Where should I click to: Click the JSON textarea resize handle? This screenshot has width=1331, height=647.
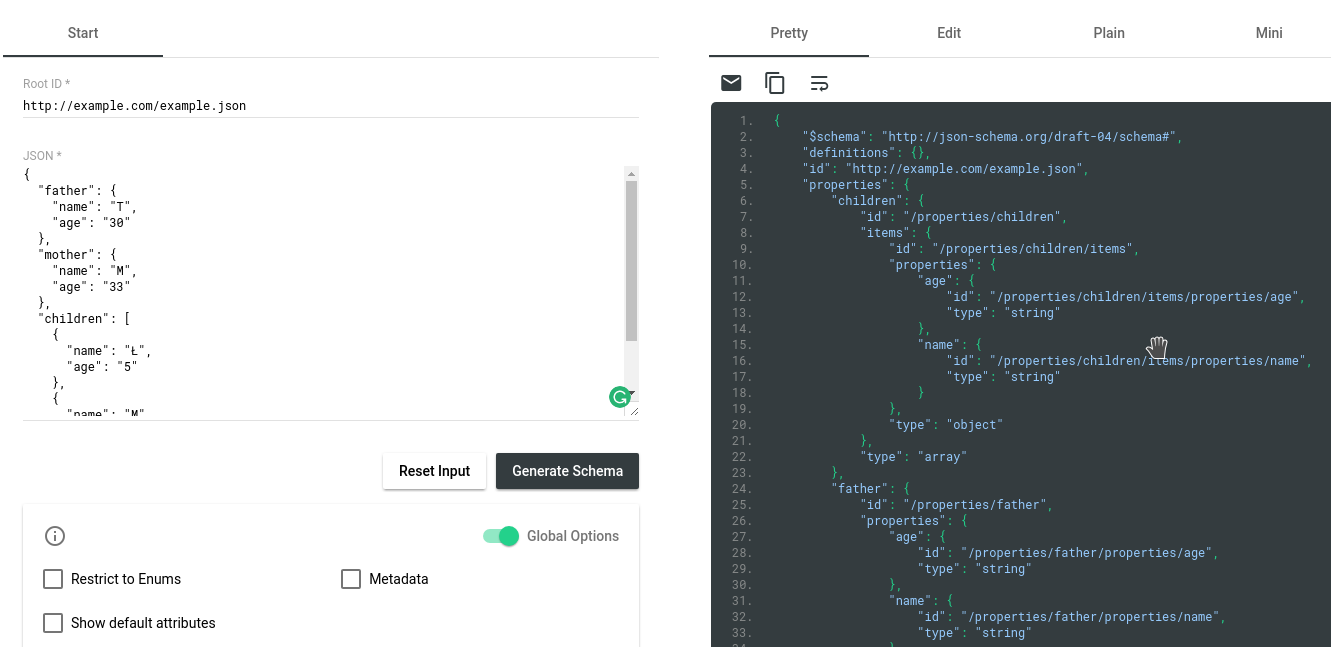click(x=634, y=410)
